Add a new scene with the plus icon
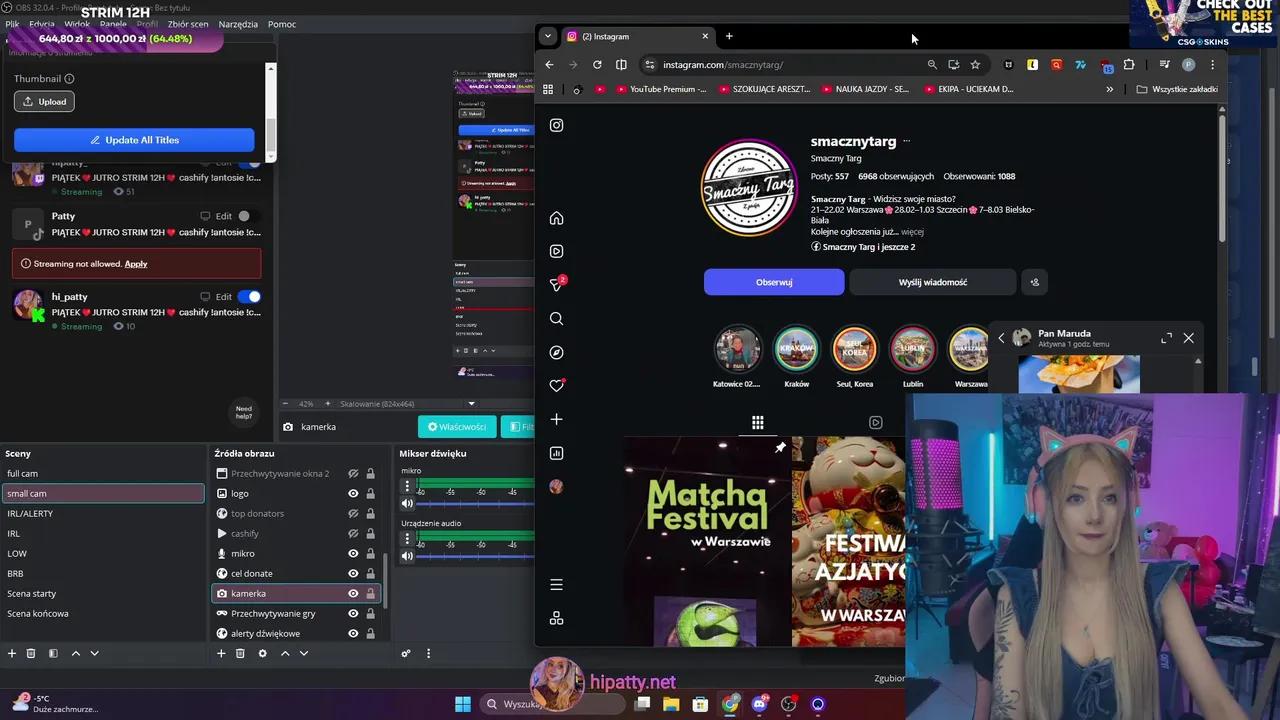This screenshot has width=1280, height=720. 12,653
